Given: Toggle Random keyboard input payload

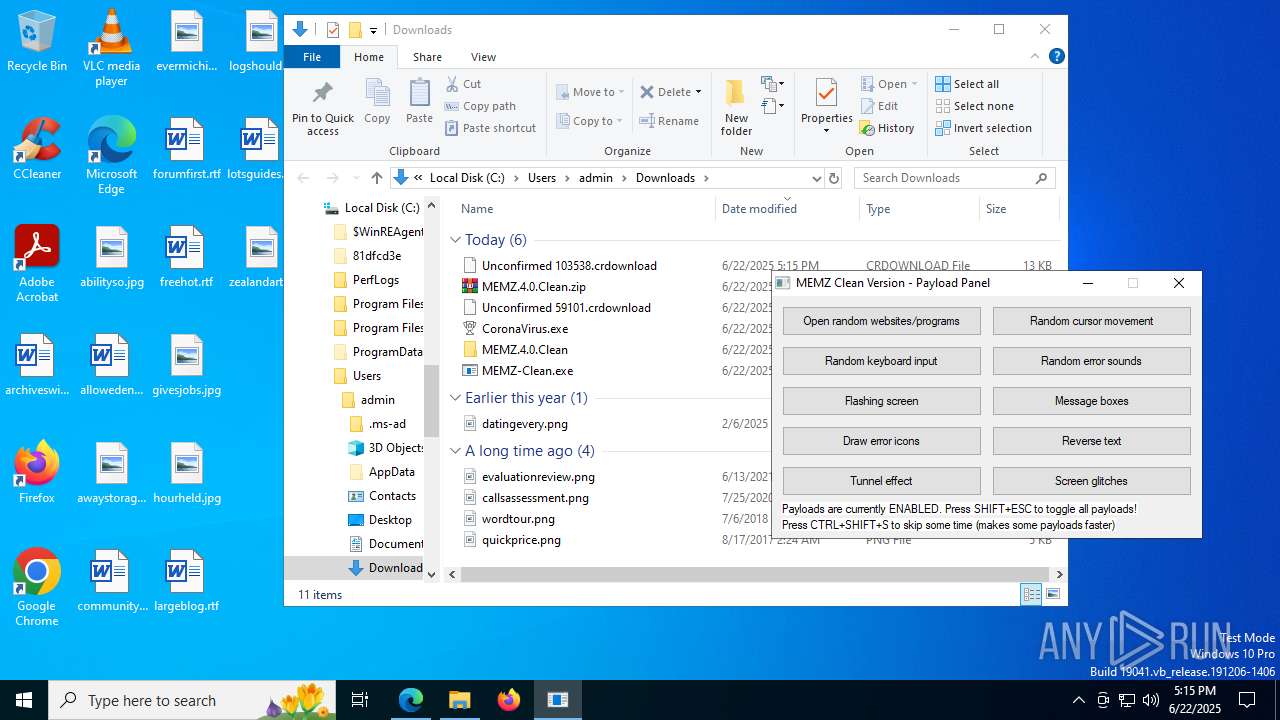Looking at the screenshot, I should (881, 361).
